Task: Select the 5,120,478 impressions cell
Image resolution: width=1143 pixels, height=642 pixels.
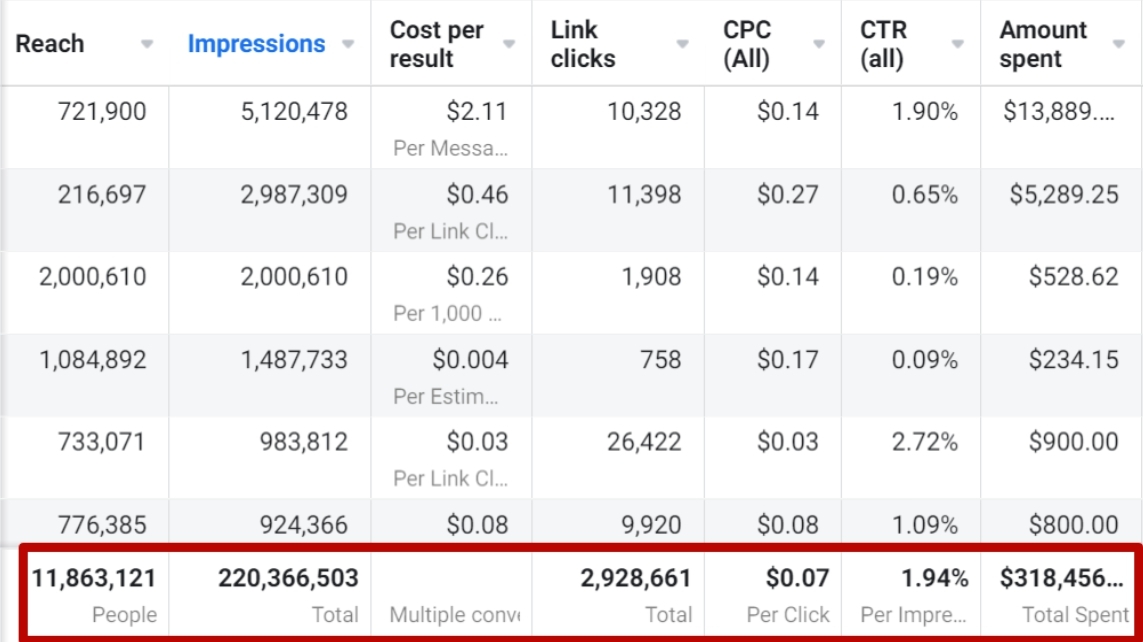Action: pos(293,111)
